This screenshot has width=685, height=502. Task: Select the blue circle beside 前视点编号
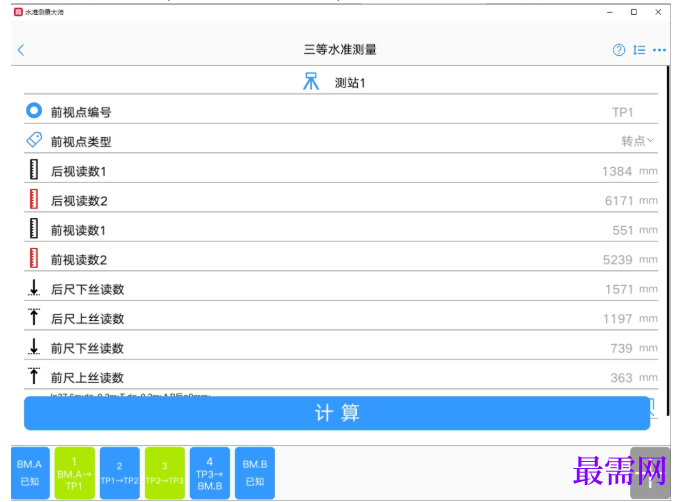coord(34,111)
